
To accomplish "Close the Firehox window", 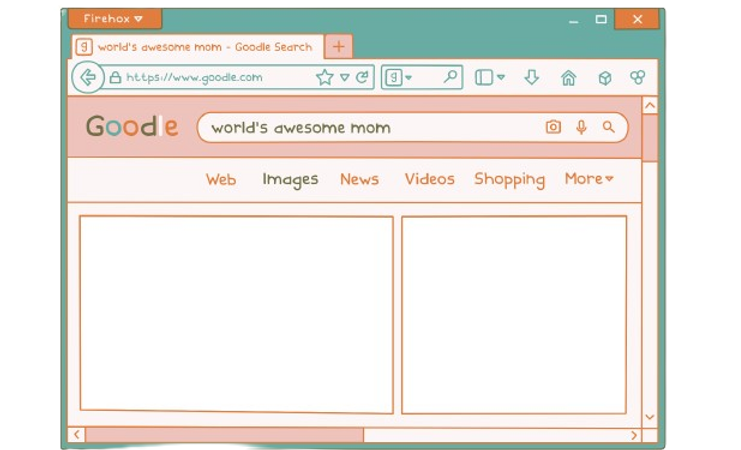I will 637,19.
